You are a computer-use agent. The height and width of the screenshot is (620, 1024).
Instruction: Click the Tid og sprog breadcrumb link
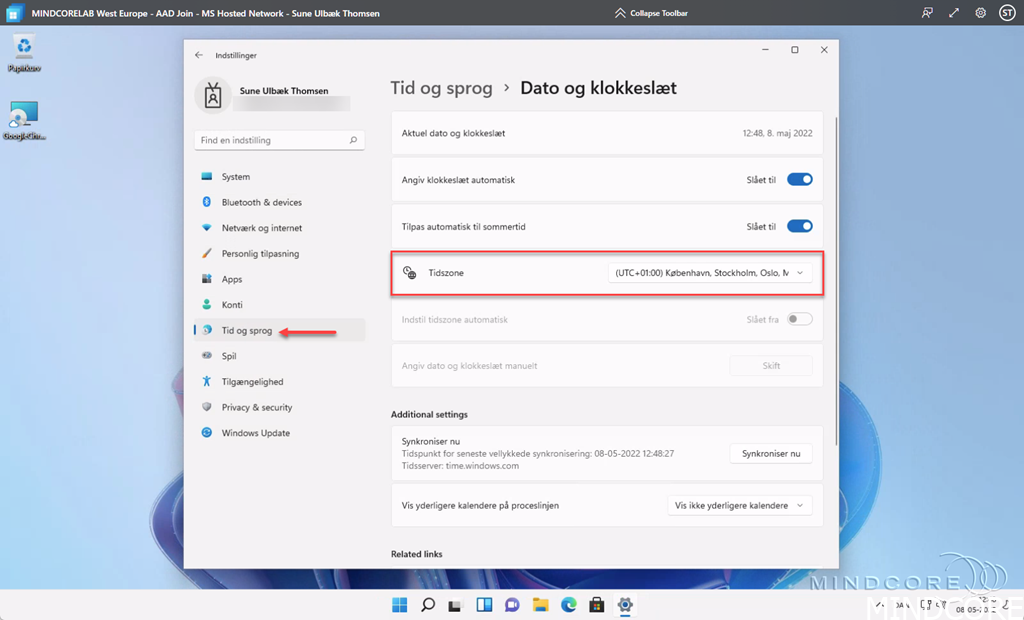pyautogui.click(x=441, y=88)
